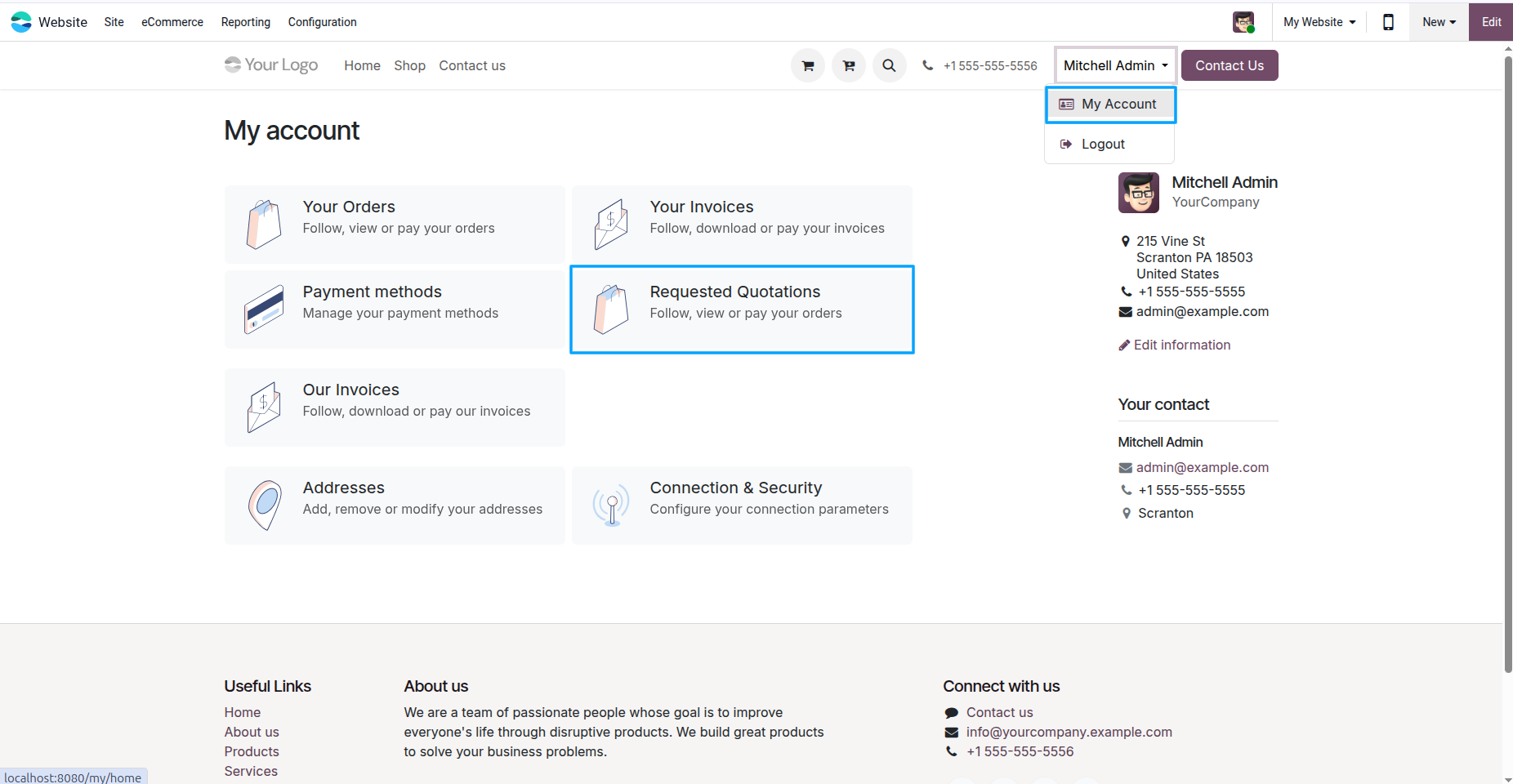Open the My Website dropdown
The height and width of the screenshot is (784, 1513).
coord(1318,22)
